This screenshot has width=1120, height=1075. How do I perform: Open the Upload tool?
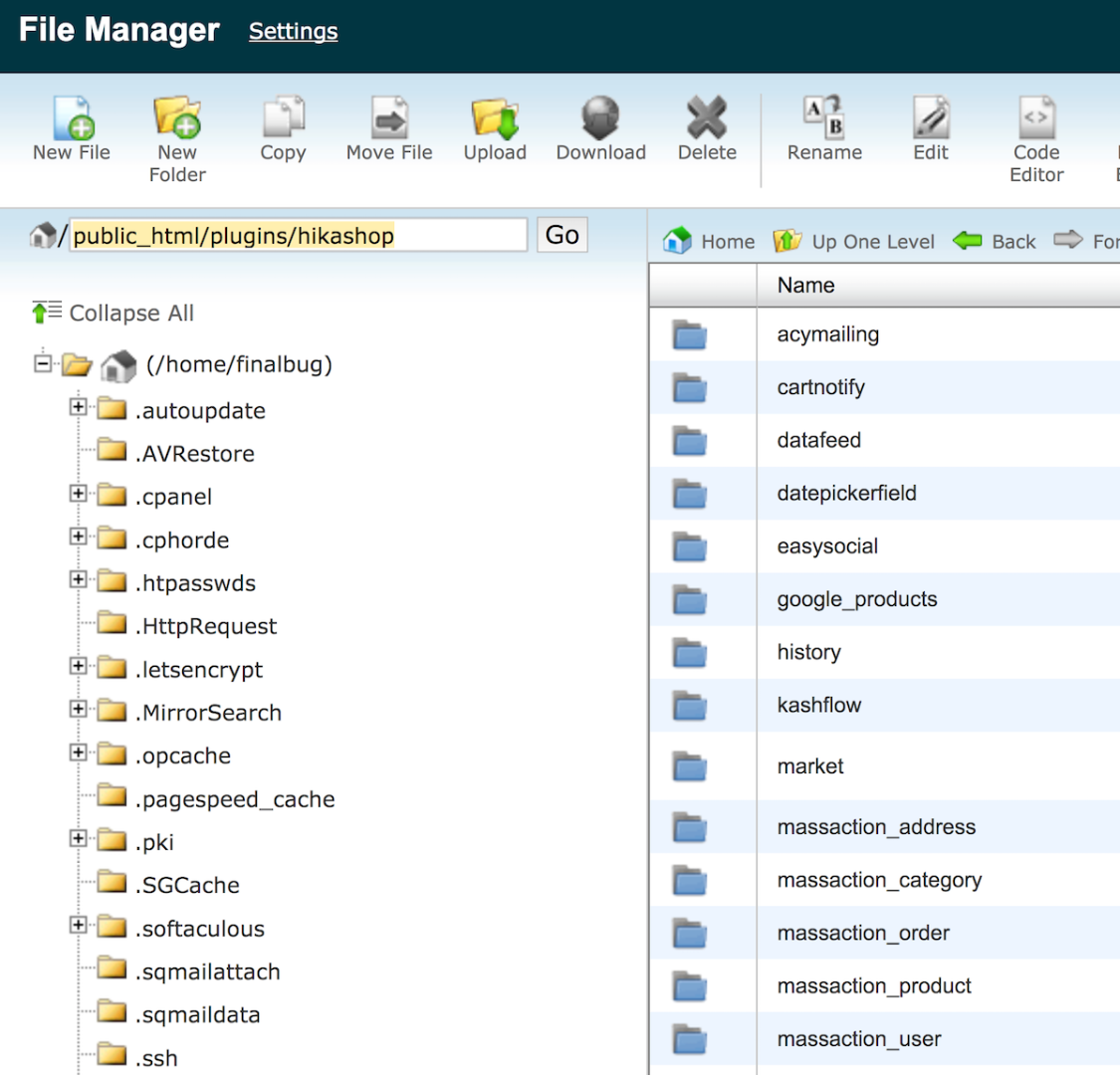tap(495, 118)
